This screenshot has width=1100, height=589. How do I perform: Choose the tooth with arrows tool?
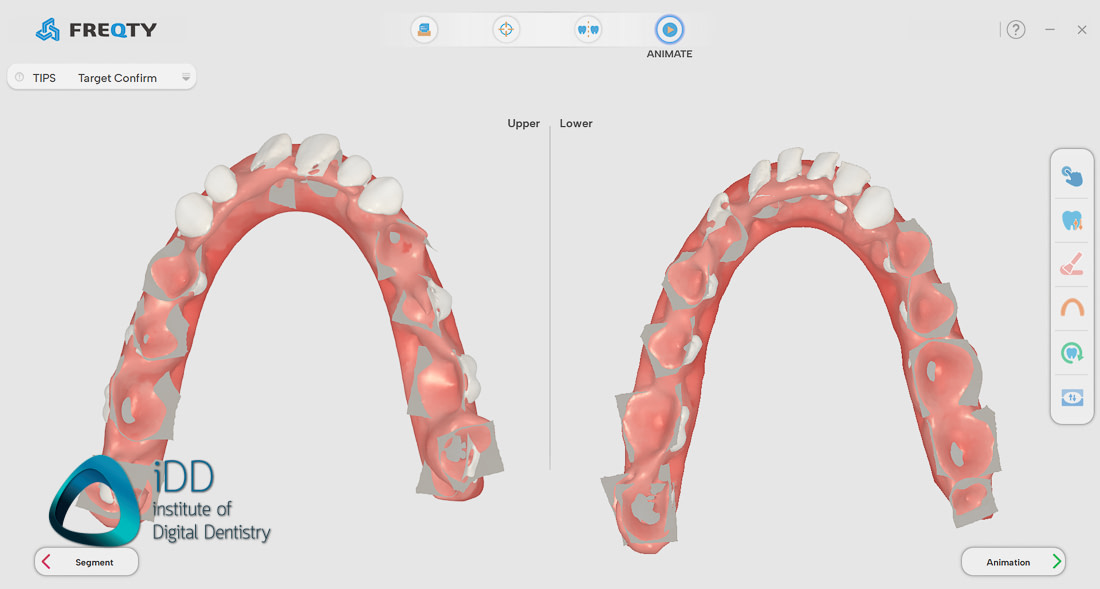[x=1072, y=221]
